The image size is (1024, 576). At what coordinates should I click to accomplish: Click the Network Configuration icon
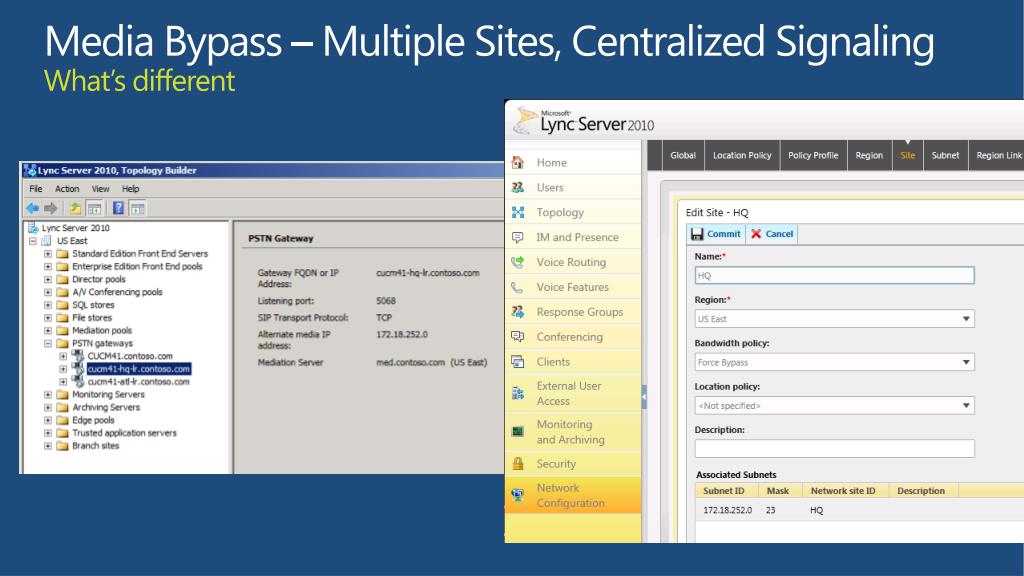(518, 495)
